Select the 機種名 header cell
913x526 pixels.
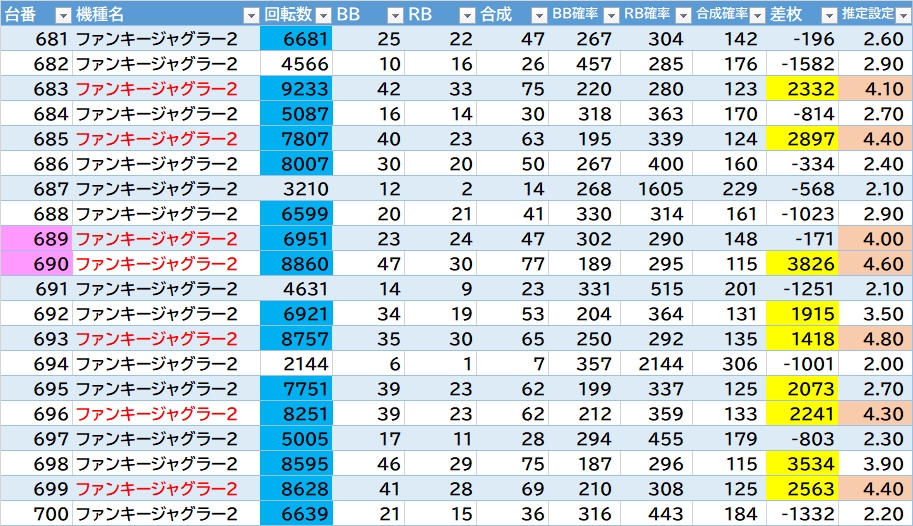pyautogui.click(x=166, y=14)
